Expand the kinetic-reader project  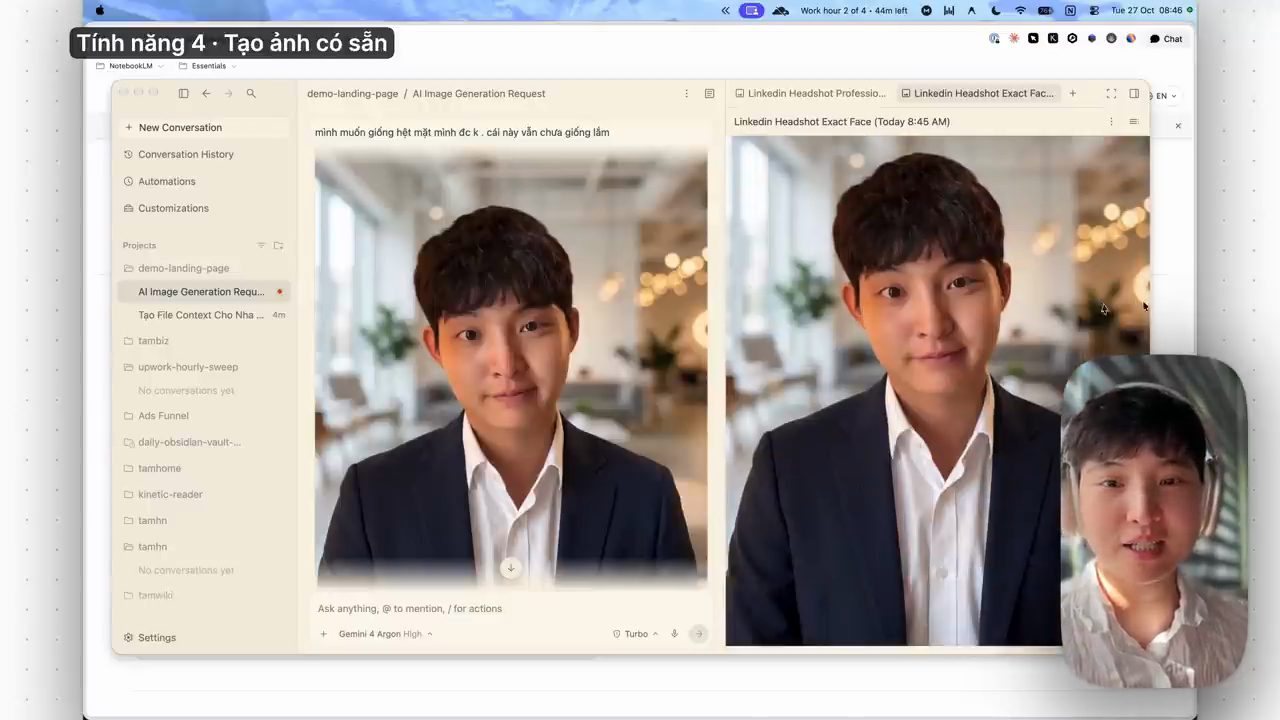[x=162, y=494]
